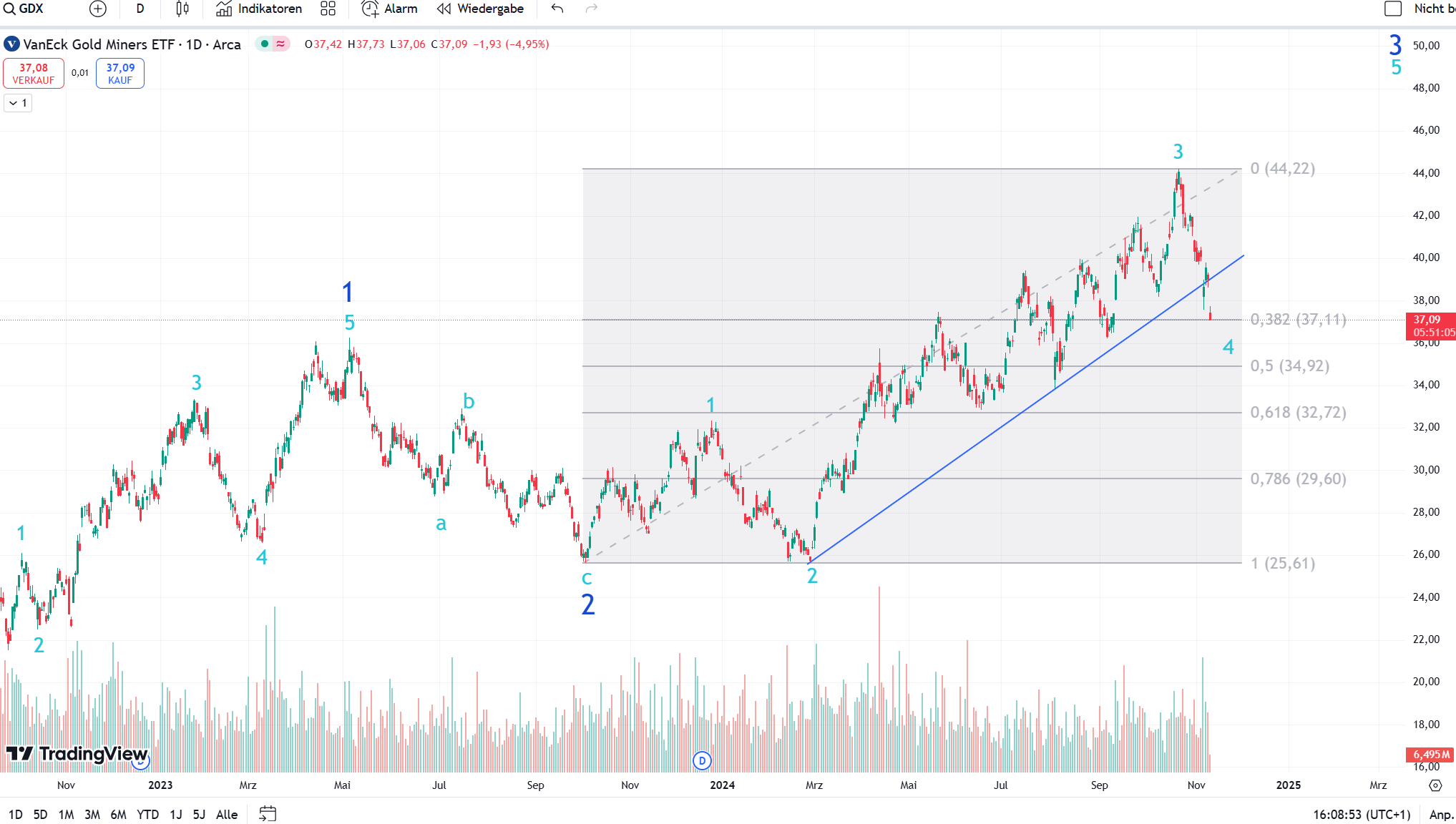Open the D interval dropdown

140,9
